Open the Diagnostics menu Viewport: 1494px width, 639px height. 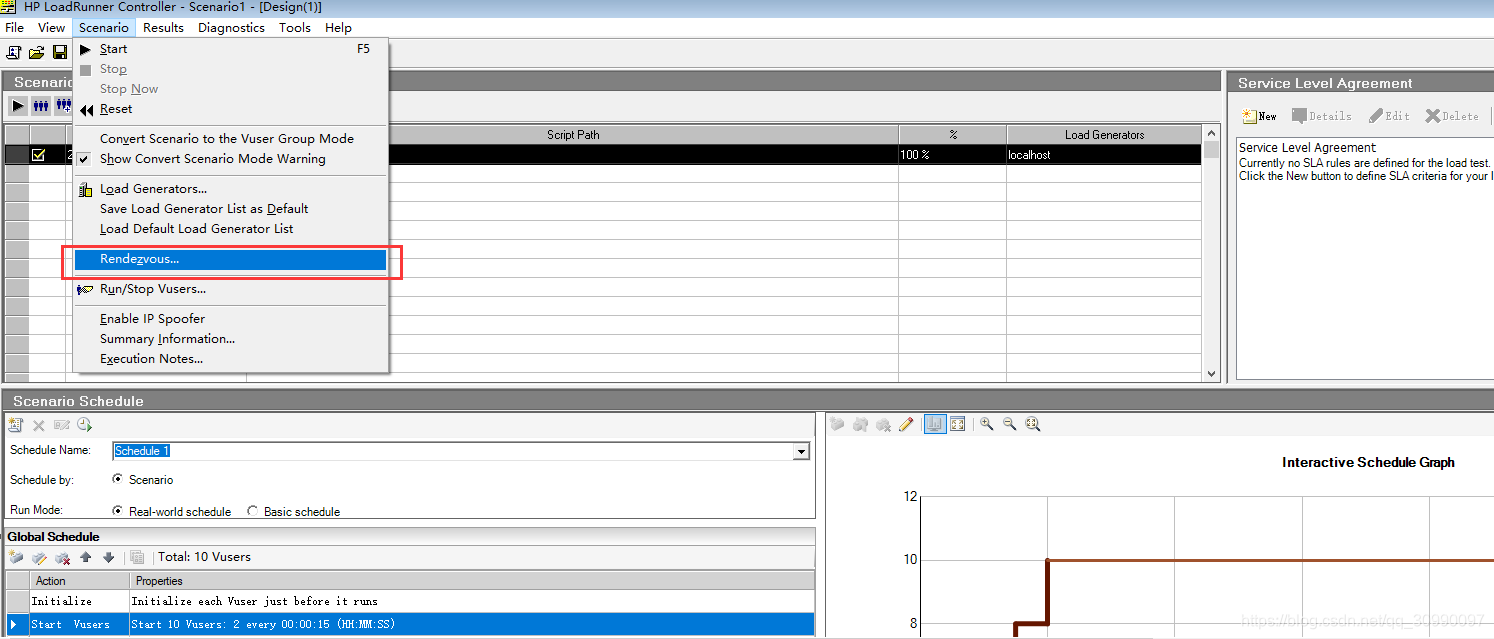(x=231, y=28)
